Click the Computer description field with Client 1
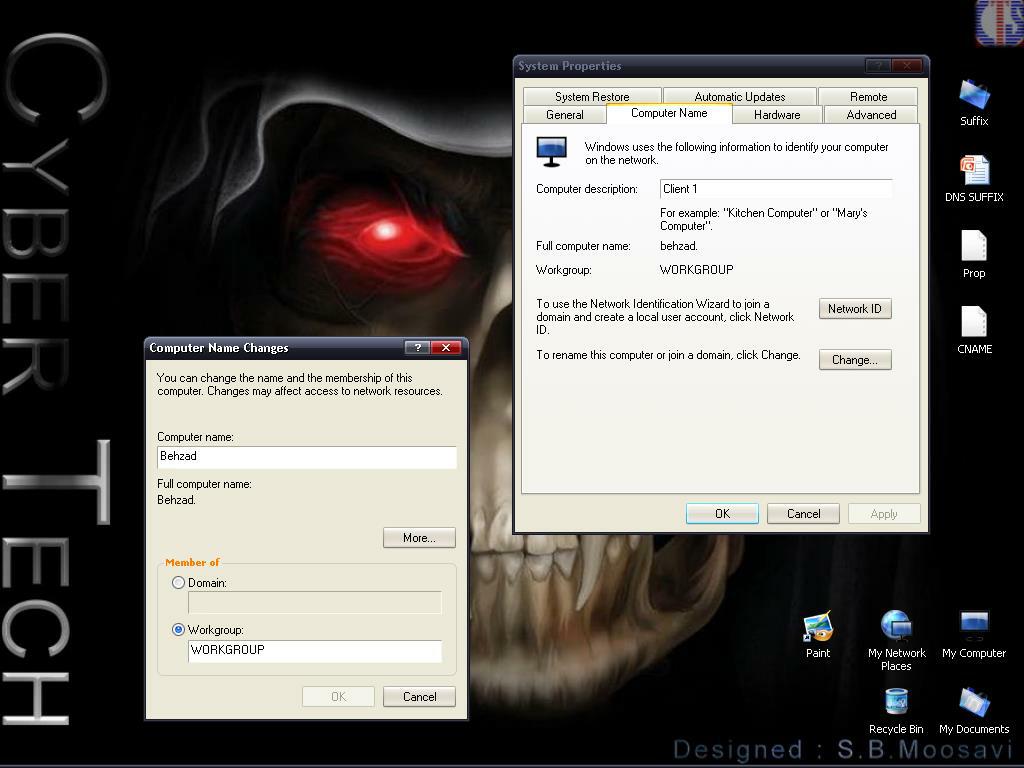This screenshot has width=1024, height=768. click(x=776, y=189)
